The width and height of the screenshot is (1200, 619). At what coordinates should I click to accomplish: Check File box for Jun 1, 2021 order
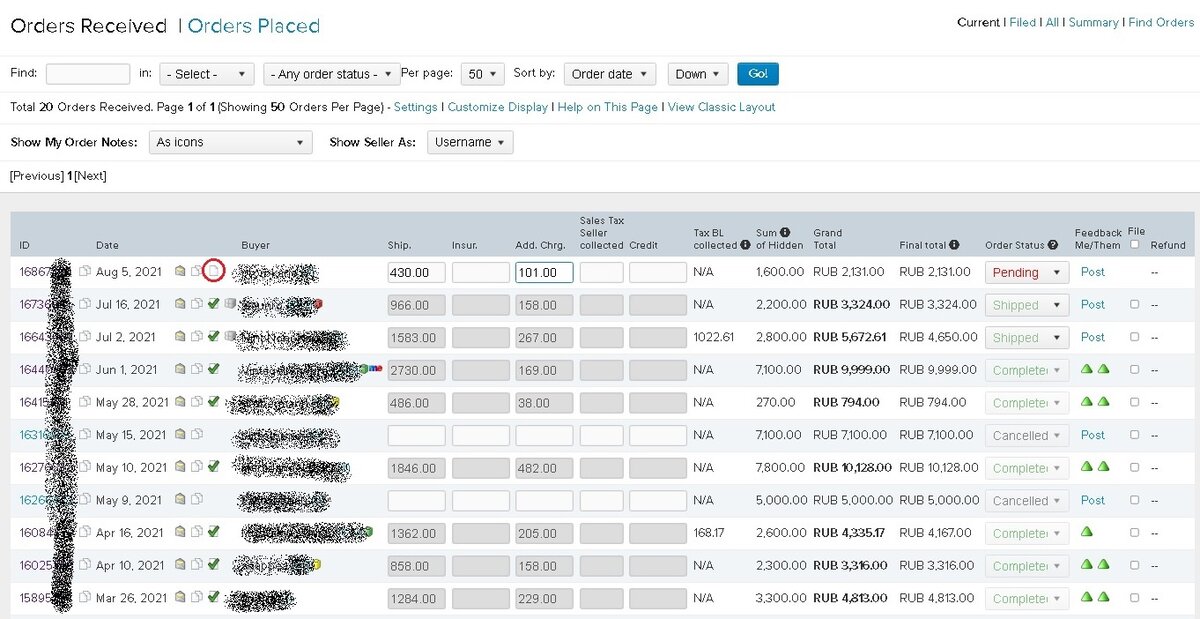click(1134, 370)
